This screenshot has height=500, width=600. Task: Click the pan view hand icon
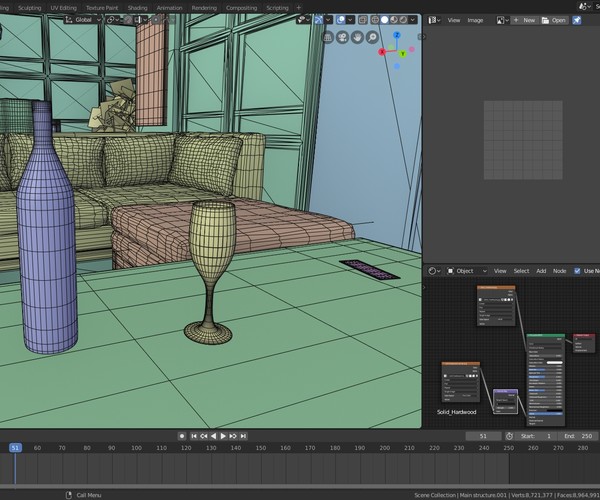click(x=357, y=37)
